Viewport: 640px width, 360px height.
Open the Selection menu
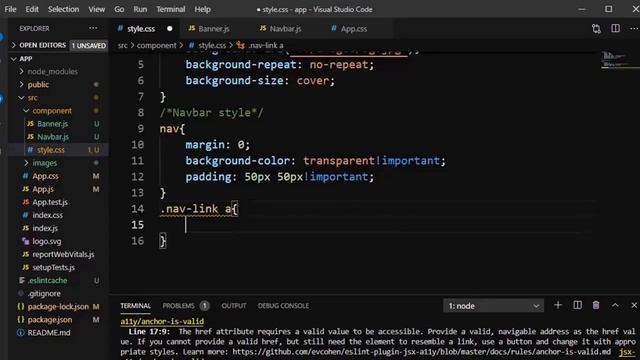tap(63, 9)
